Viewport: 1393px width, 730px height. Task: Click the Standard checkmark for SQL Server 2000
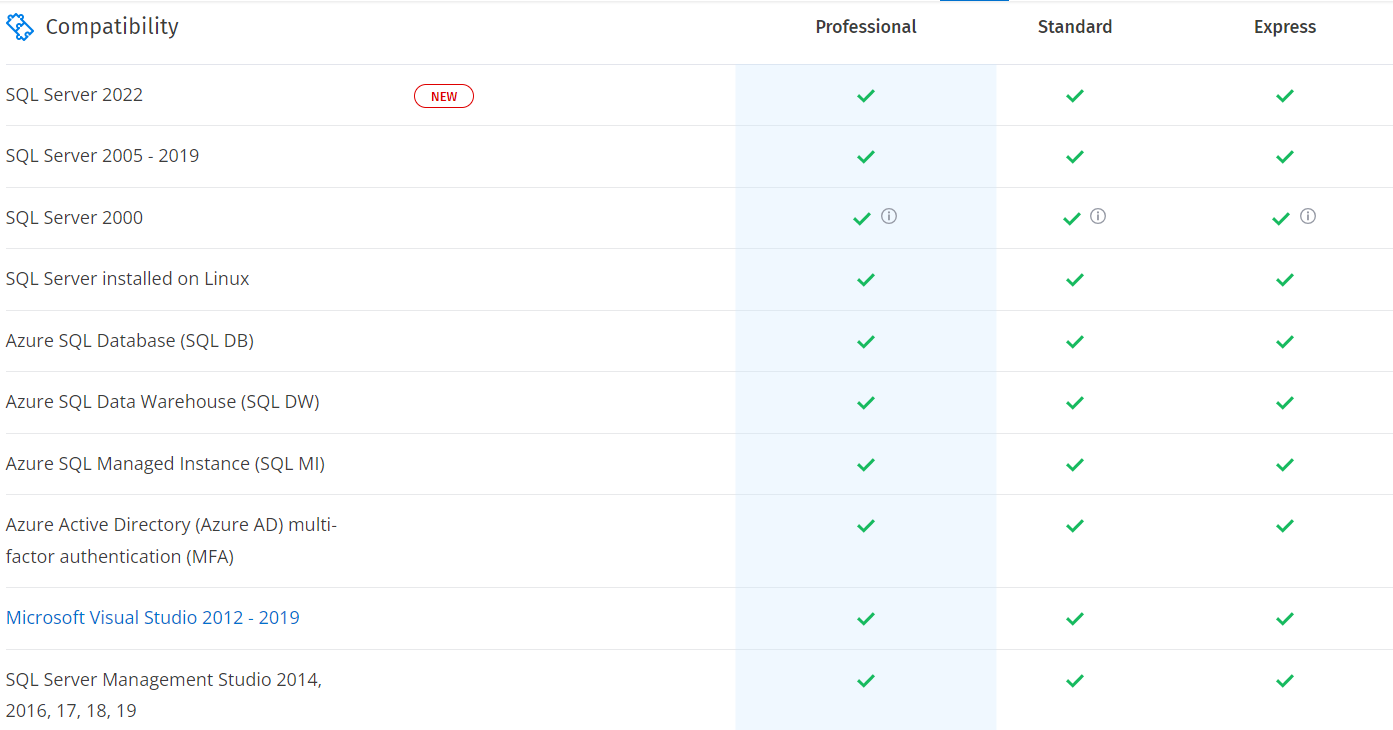[1072, 219]
